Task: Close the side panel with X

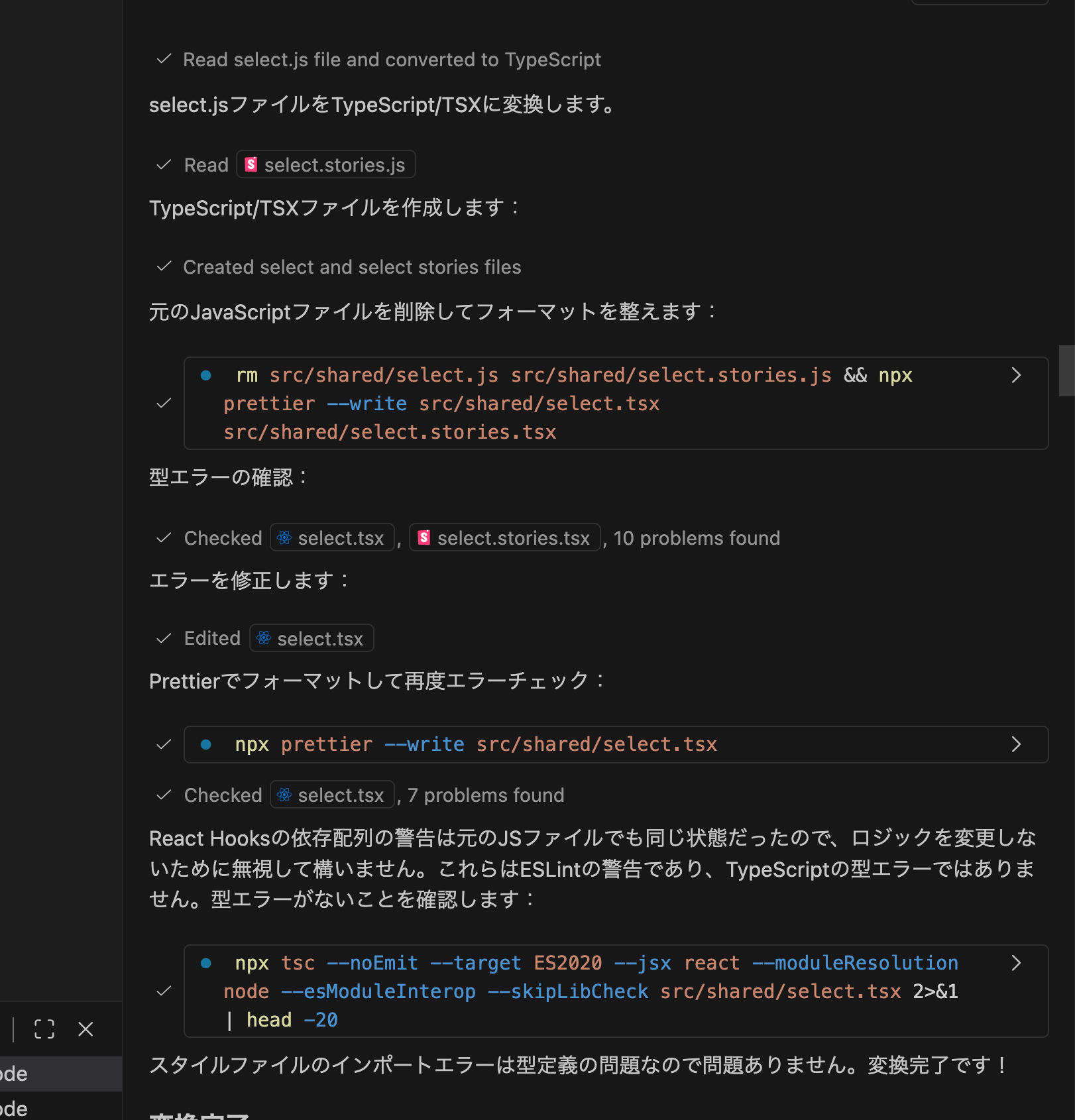Action: pos(85,1029)
